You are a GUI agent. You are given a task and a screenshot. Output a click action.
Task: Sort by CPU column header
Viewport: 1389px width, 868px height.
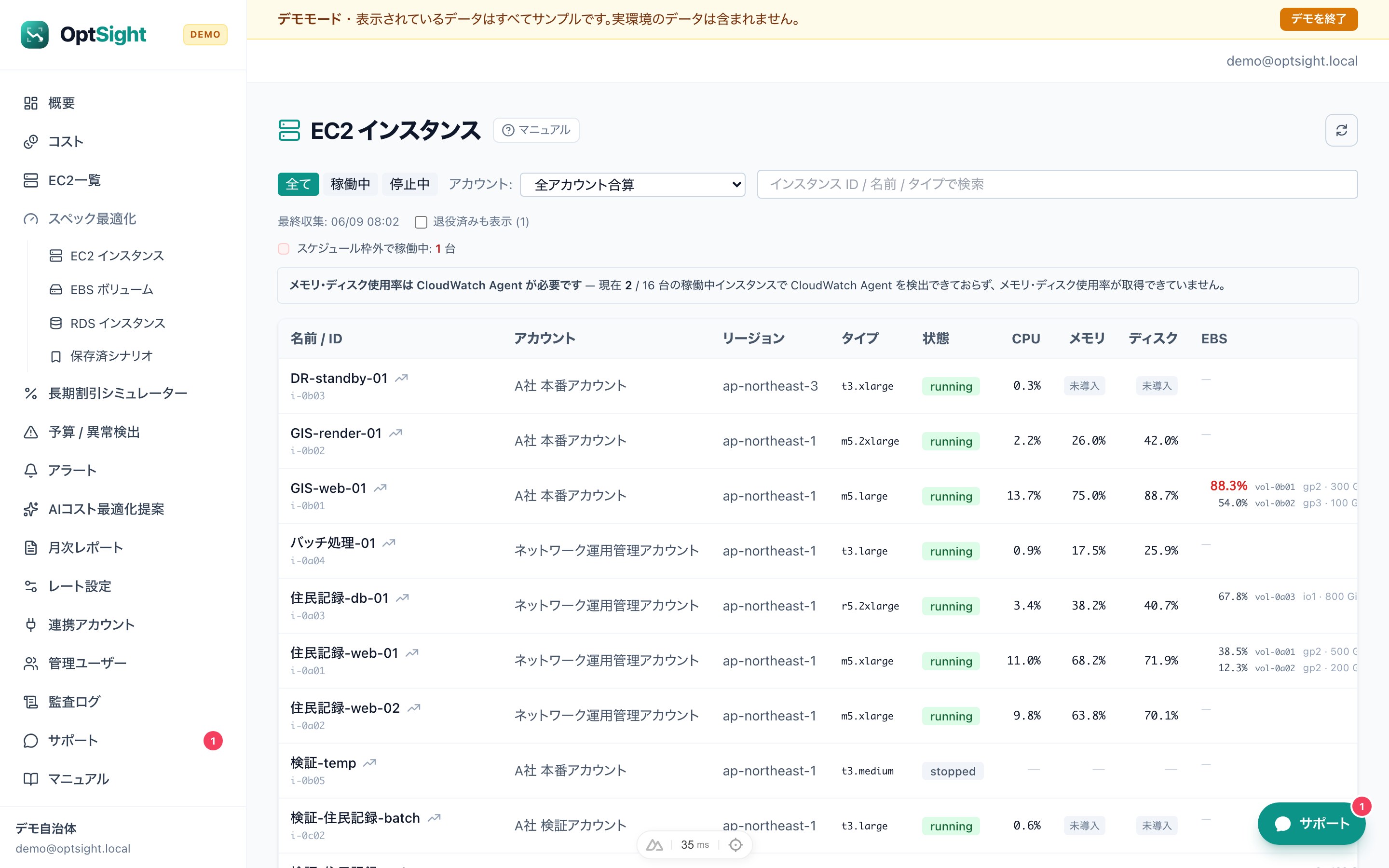click(x=1026, y=339)
